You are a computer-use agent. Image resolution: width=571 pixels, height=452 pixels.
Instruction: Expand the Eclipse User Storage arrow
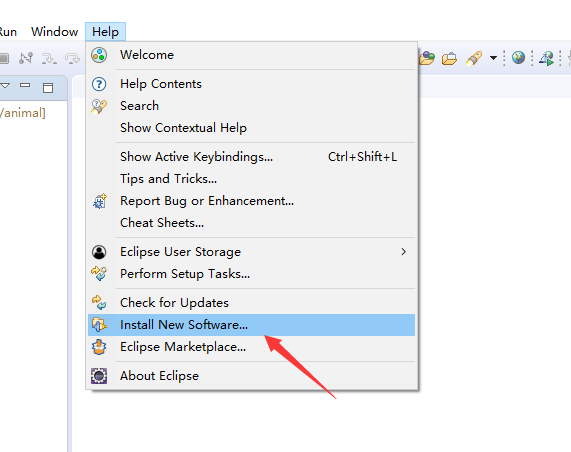coord(403,252)
